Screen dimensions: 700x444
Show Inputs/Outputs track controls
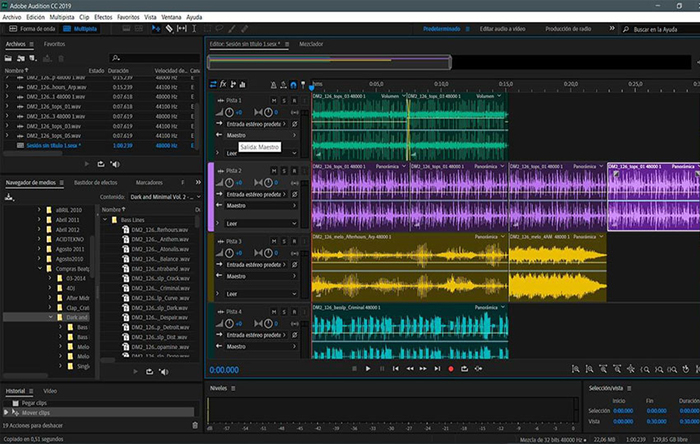[x=213, y=84]
